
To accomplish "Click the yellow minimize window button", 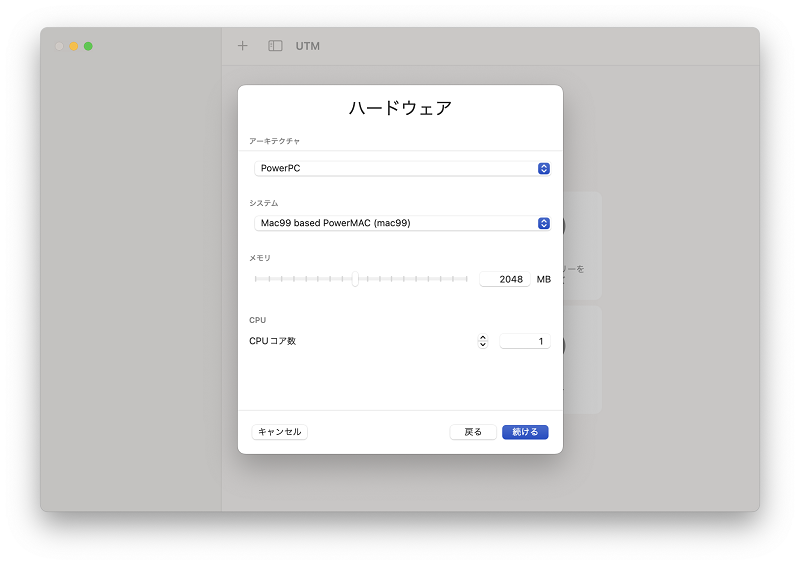I will (73, 46).
